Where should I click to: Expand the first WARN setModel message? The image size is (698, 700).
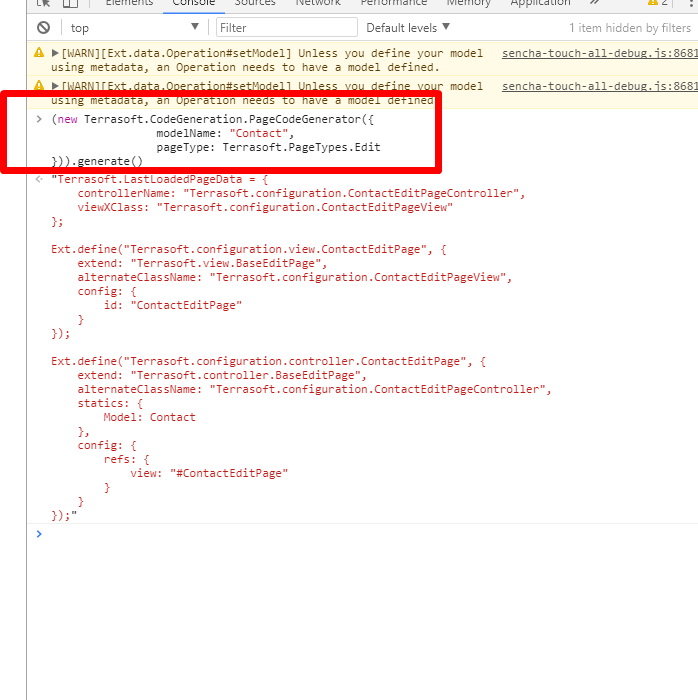(55, 53)
